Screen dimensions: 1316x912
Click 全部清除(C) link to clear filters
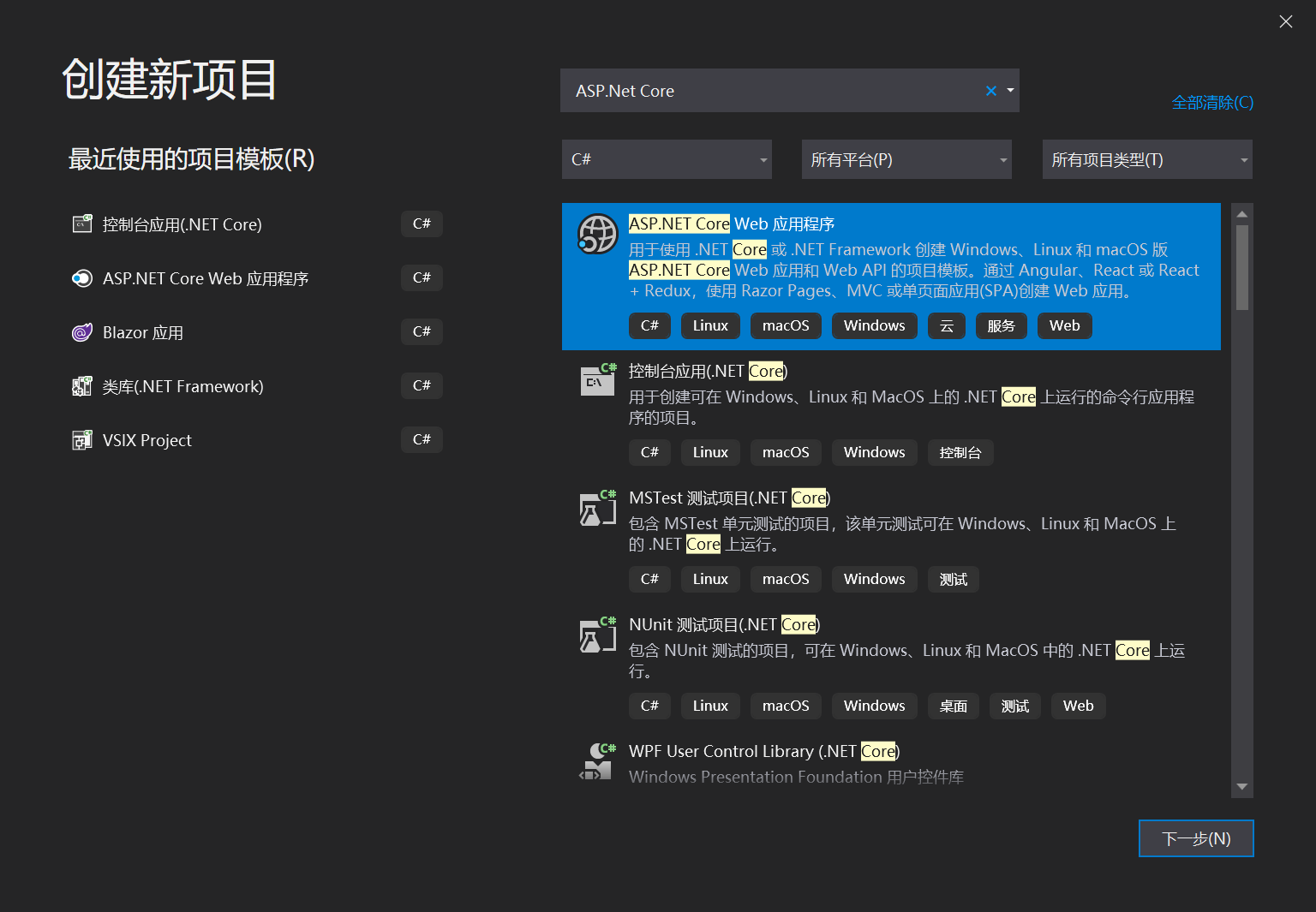coord(1212,103)
